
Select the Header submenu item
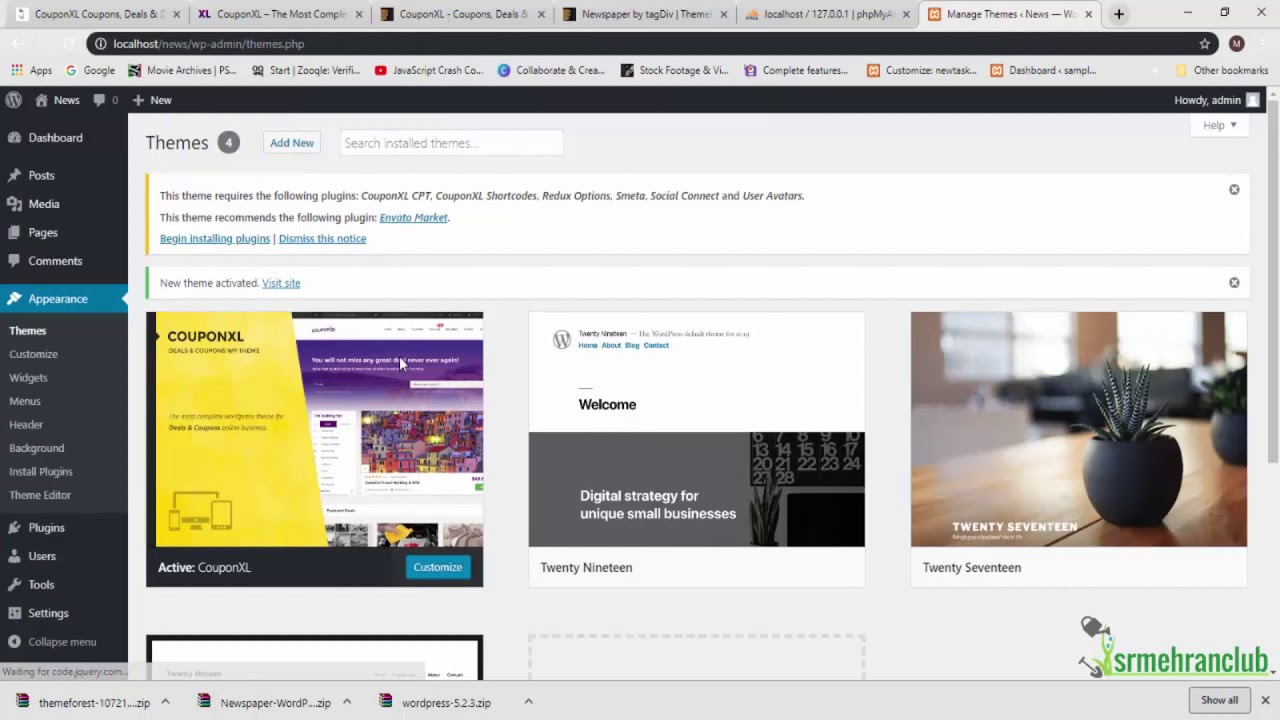(x=26, y=425)
